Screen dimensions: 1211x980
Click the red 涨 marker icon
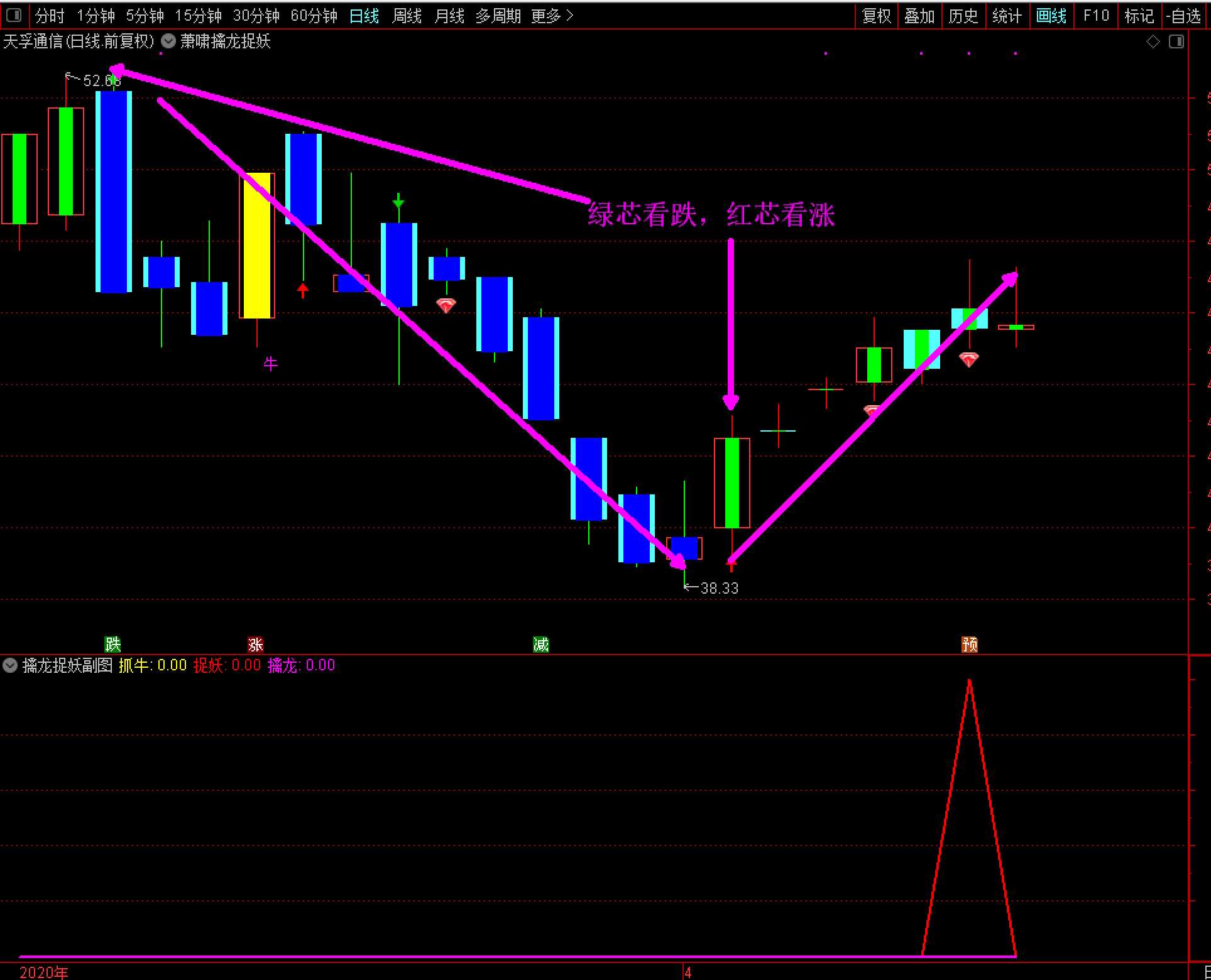click(256, 645)
